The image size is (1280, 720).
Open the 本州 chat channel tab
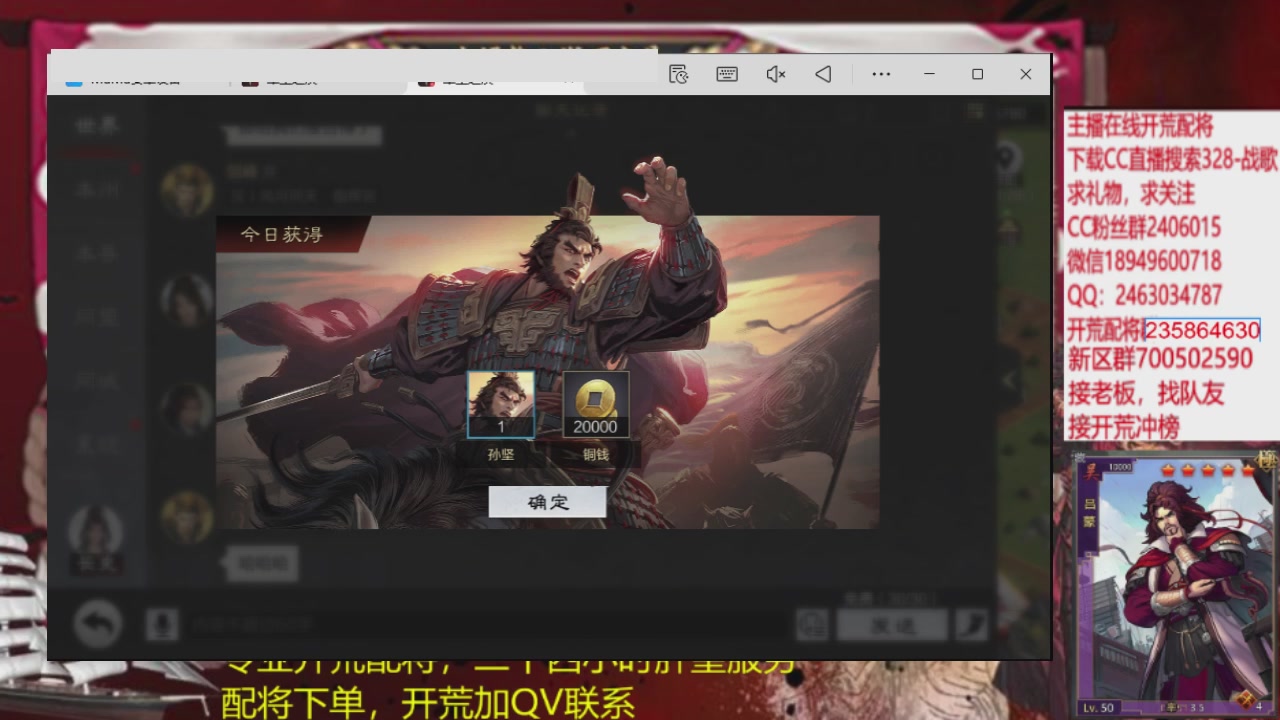97,189
